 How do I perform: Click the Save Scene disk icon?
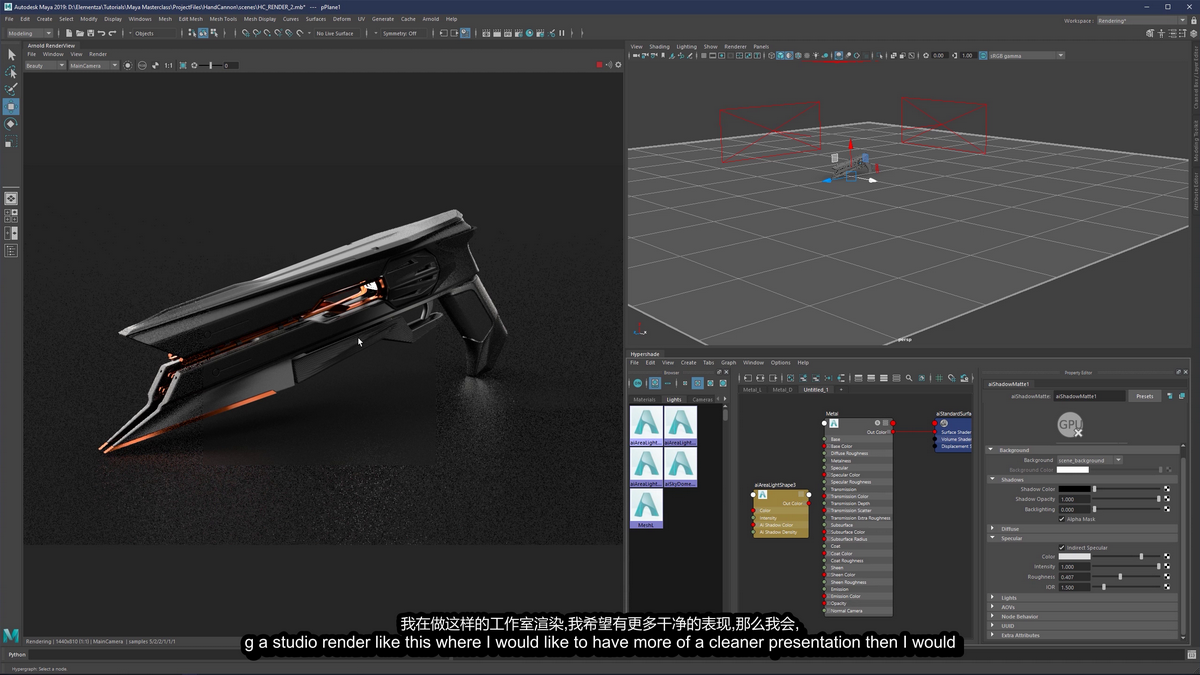pyautogui.click(x=89, y=33)
